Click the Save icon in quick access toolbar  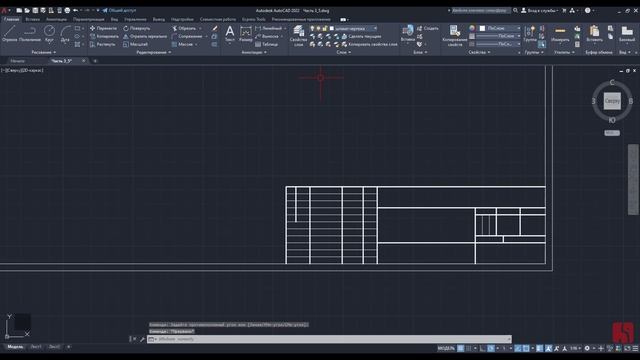35,11
